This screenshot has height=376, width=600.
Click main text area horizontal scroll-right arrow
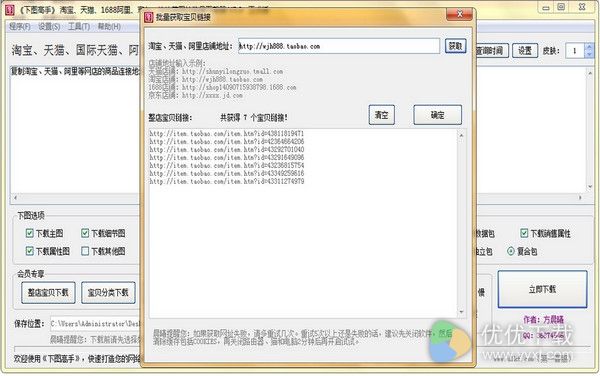580,198
